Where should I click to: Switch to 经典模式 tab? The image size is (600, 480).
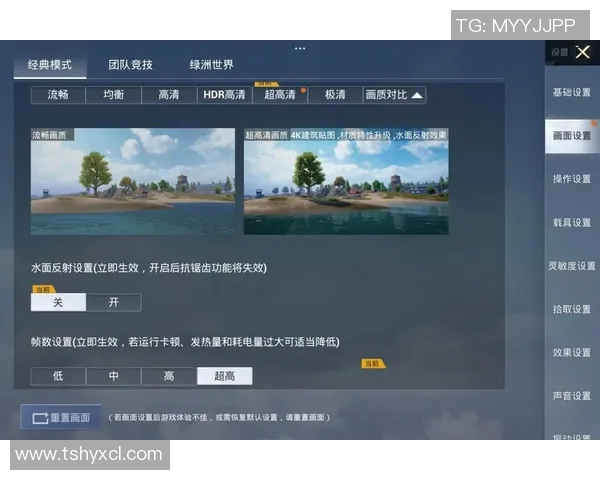click(50, 65)
